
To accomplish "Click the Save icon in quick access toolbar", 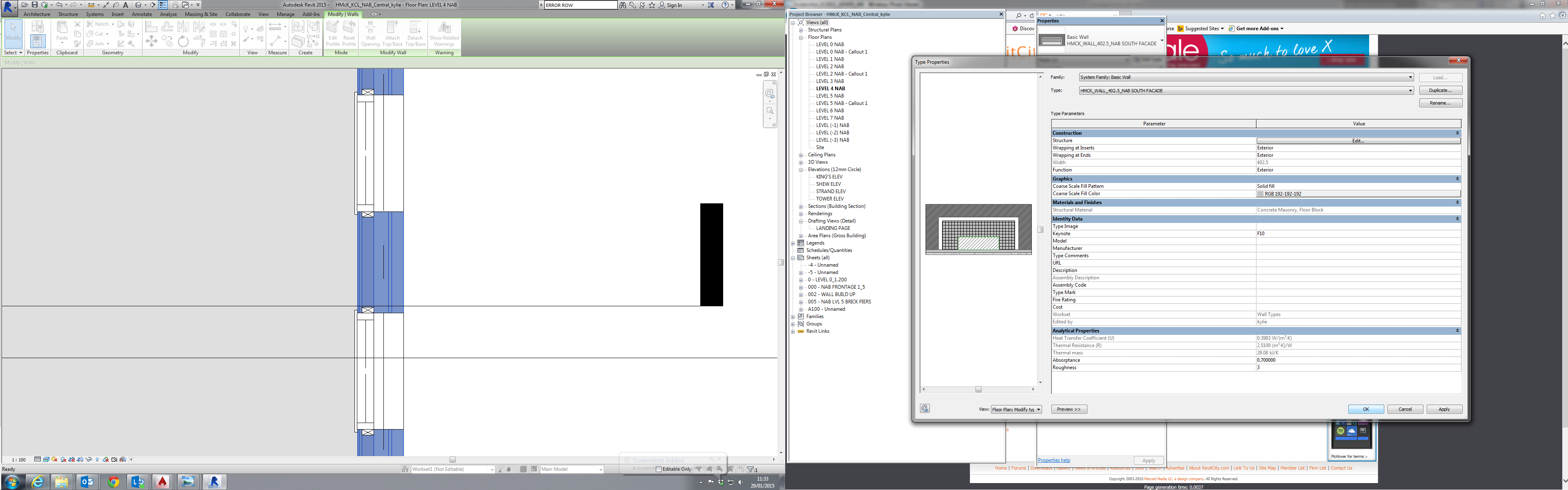I will (35, 5).
